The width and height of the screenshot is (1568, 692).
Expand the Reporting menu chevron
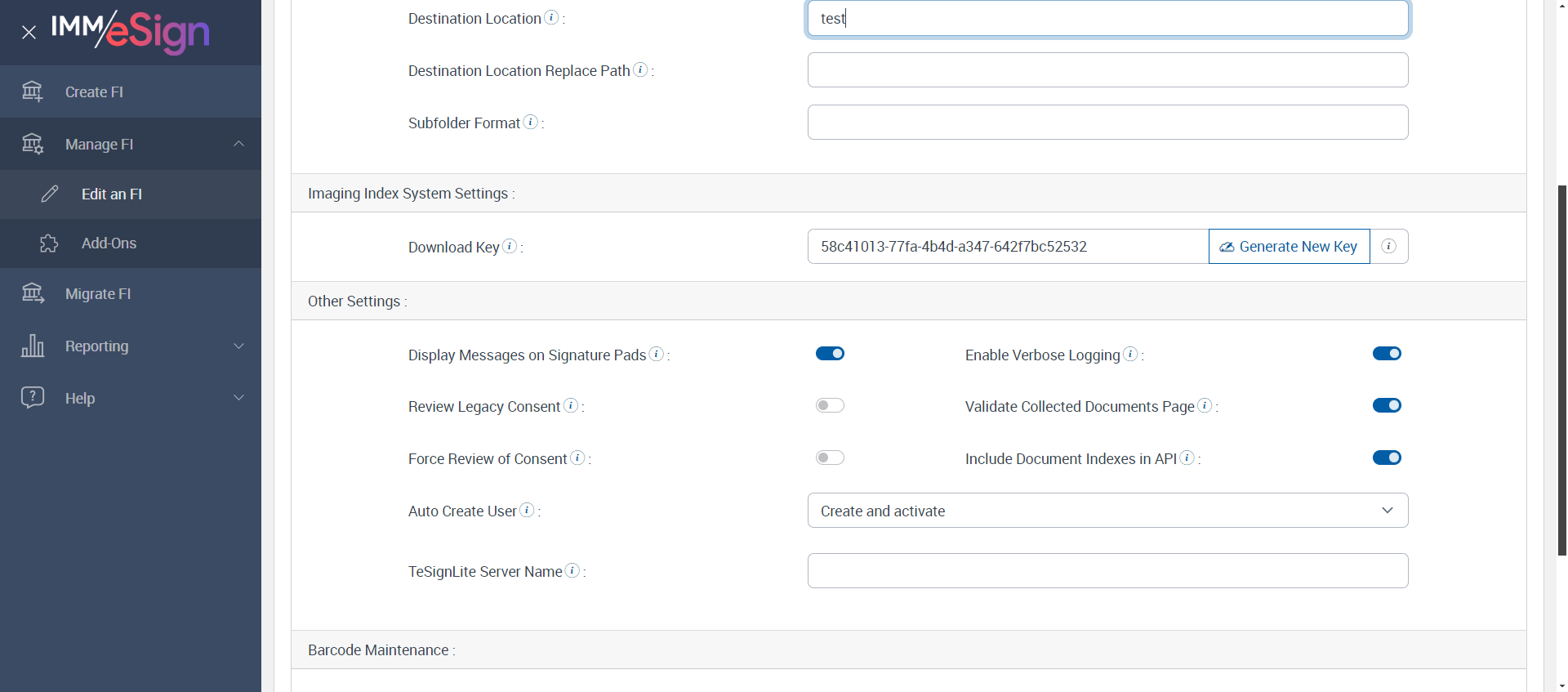239,346
